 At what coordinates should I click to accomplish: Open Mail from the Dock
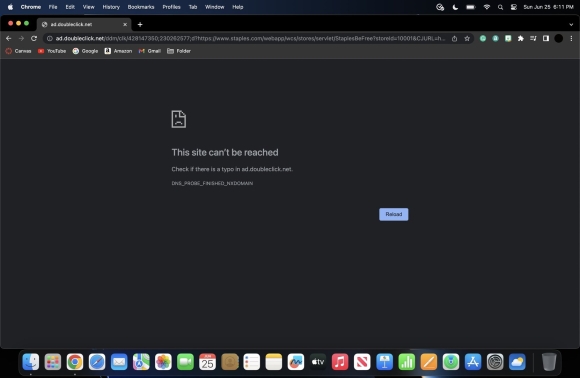click(119, 362)
